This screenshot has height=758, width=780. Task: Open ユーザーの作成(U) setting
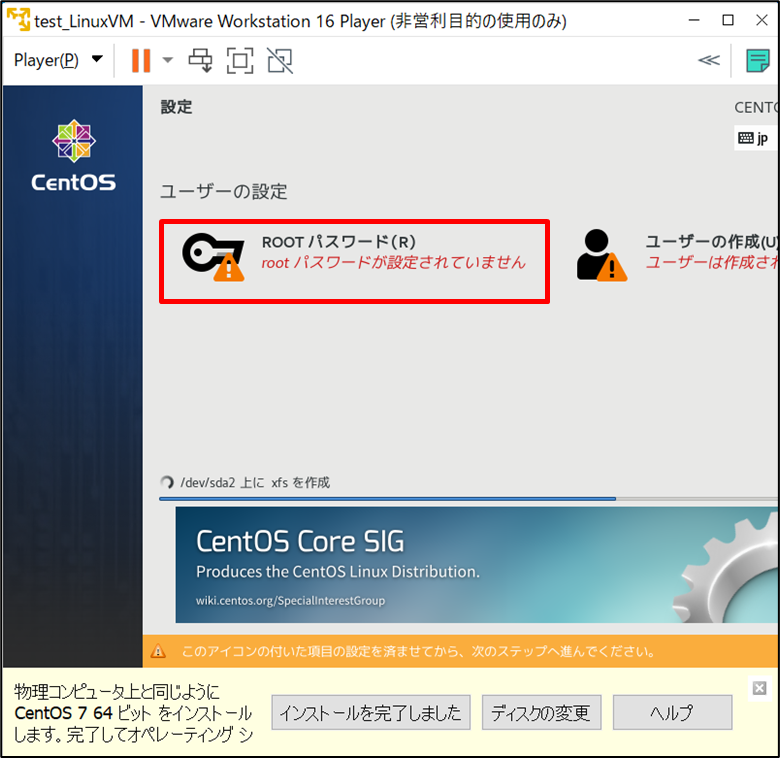coord(677,255)
